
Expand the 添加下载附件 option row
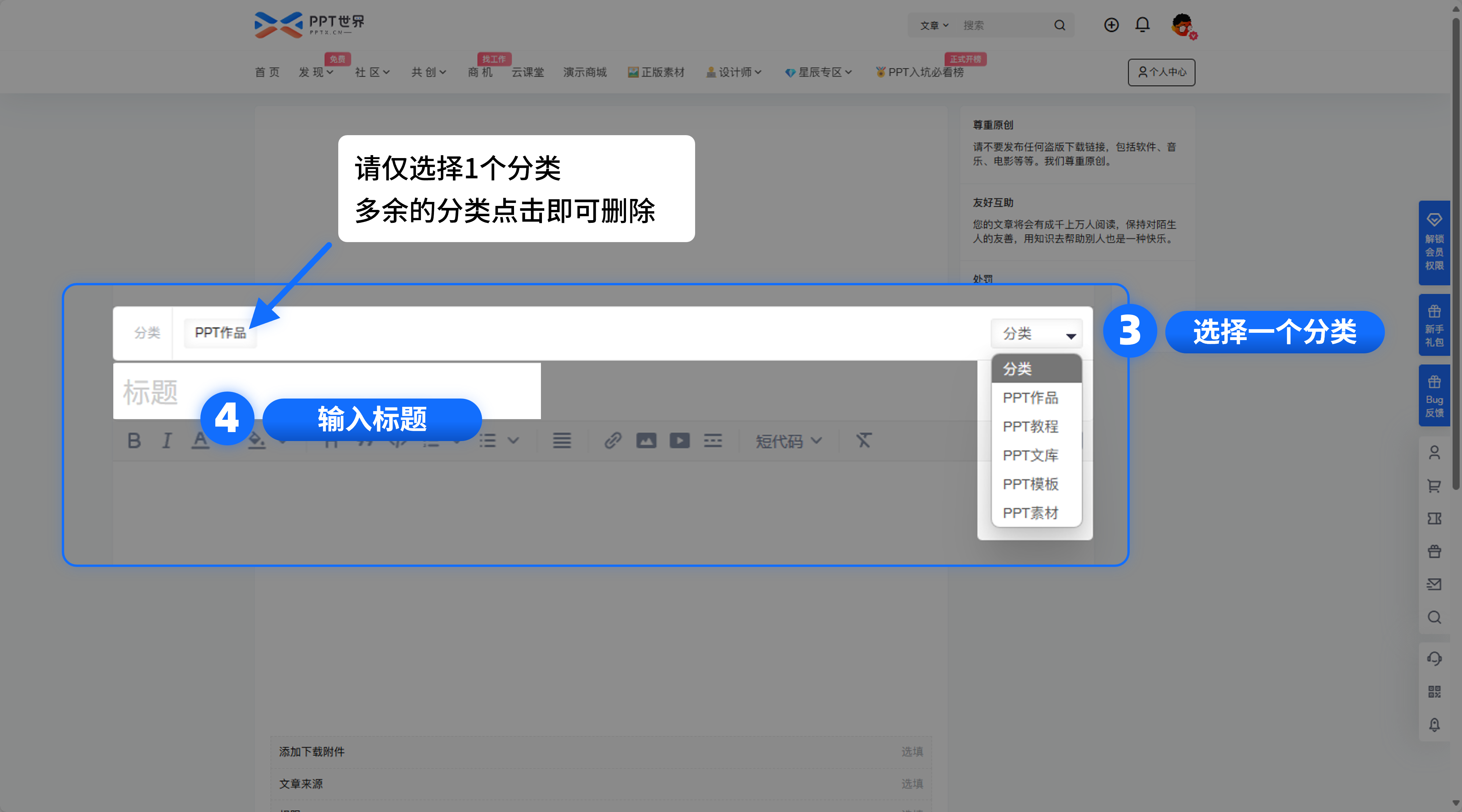point(601,751)
